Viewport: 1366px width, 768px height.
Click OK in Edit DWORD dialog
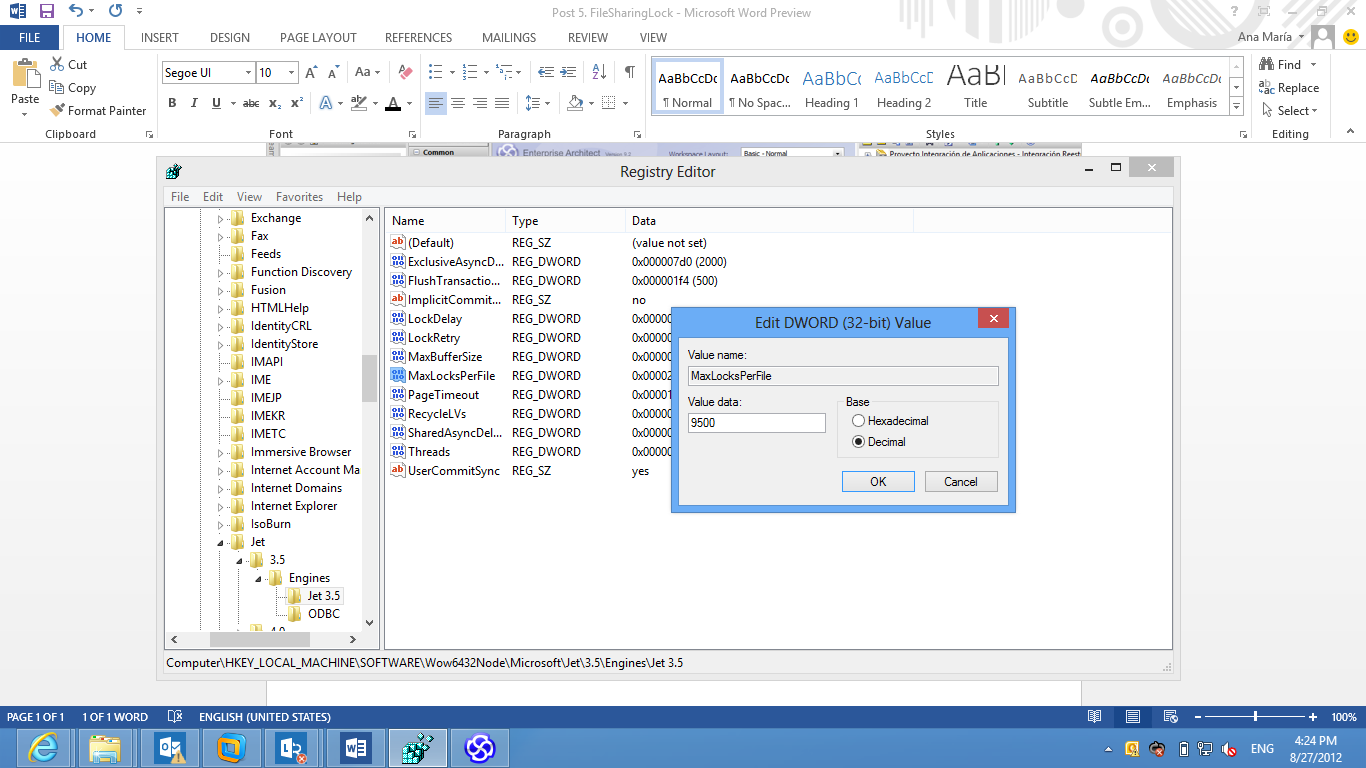[878, 481]
